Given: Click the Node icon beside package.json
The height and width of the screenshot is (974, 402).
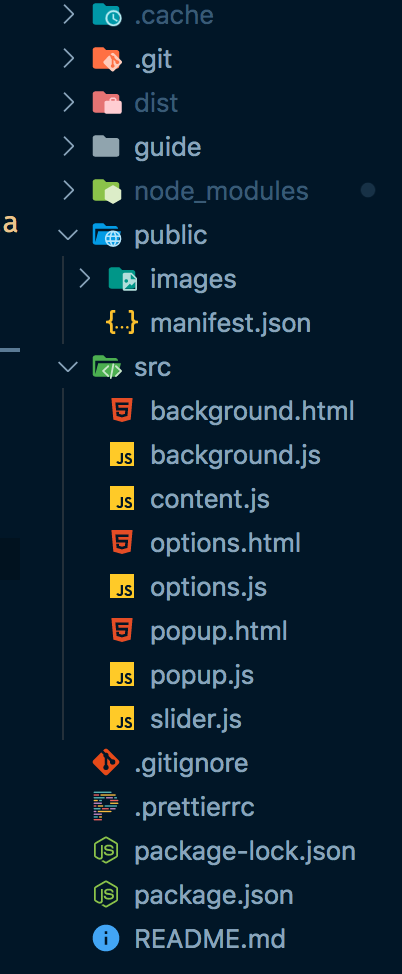Looking at the screenshot, I should pyautogui.click(x=106, y=896).
